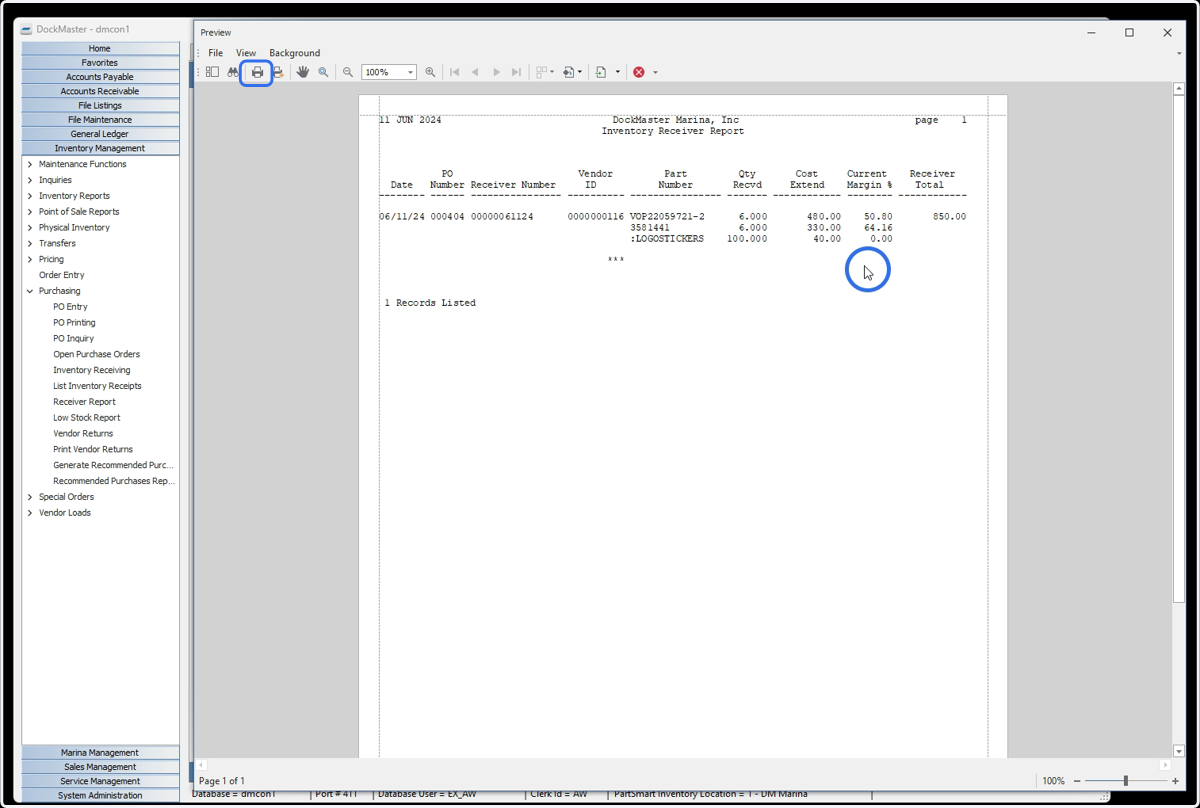Click the zoom slider handle
Screen dimensions: 1200x808
[x=1125, y=781]
